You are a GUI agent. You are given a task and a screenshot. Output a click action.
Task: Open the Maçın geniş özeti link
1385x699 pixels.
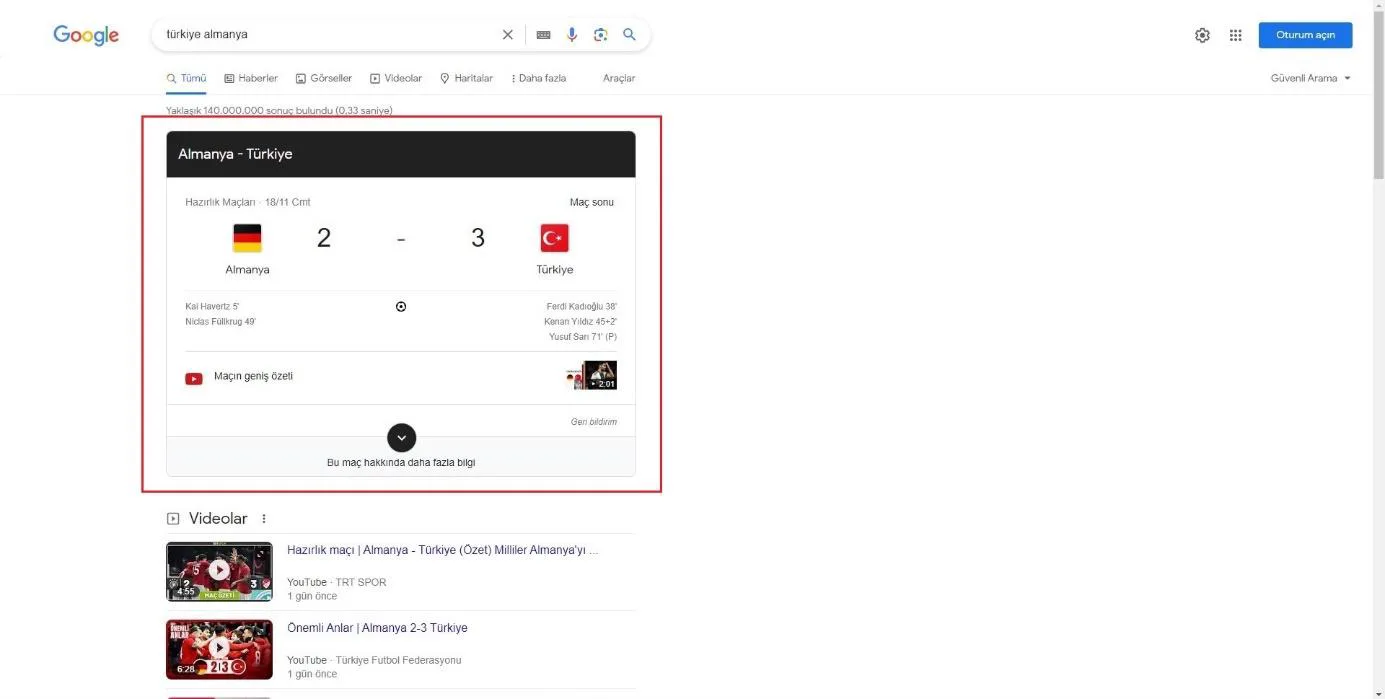pyautogui.click(x=253, y=377)
